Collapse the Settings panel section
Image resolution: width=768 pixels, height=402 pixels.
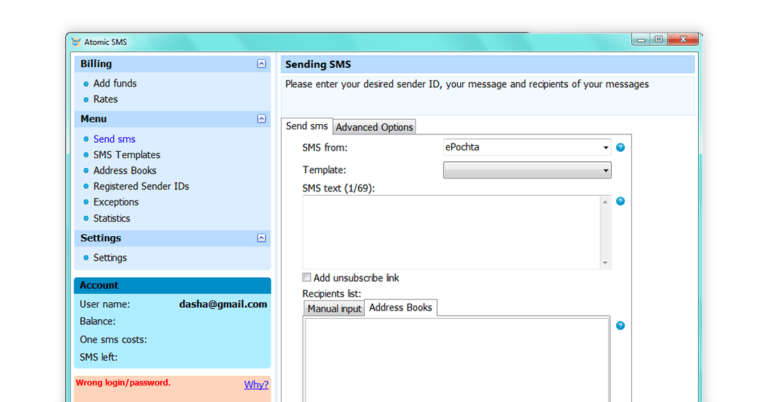pyautogui.click(x=262, y=238)
